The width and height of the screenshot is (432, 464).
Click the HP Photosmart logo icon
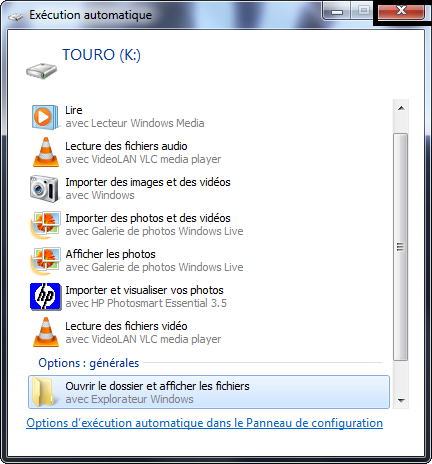(x=46, y=297)
